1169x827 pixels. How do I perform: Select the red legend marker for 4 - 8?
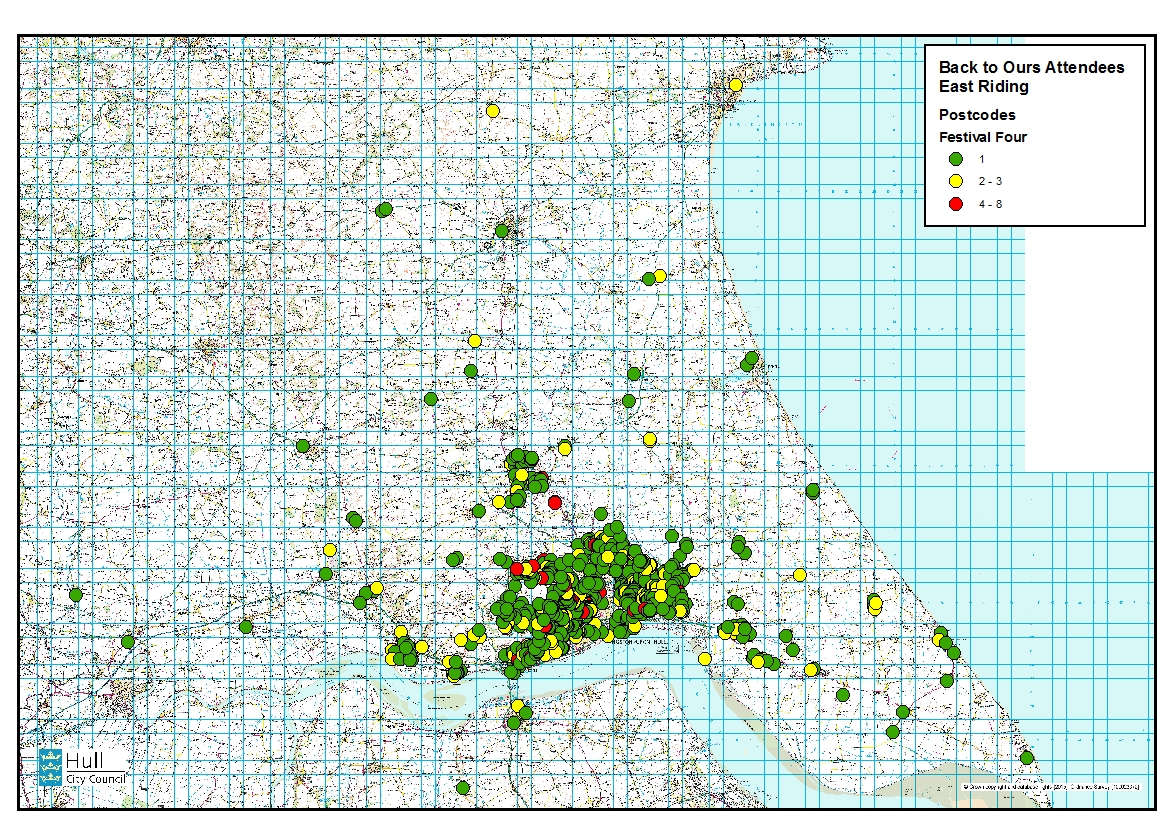coord(956,204)
